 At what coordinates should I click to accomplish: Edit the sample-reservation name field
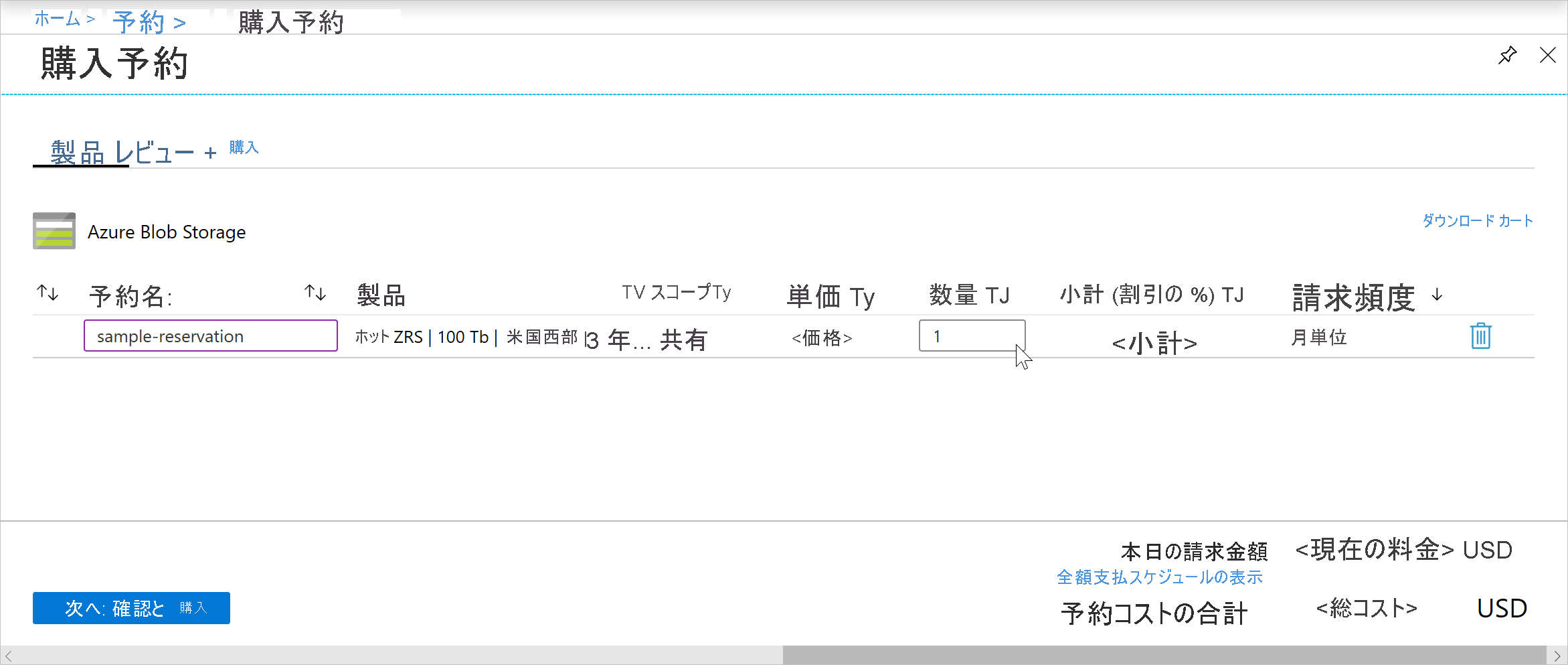coord(211,336)
